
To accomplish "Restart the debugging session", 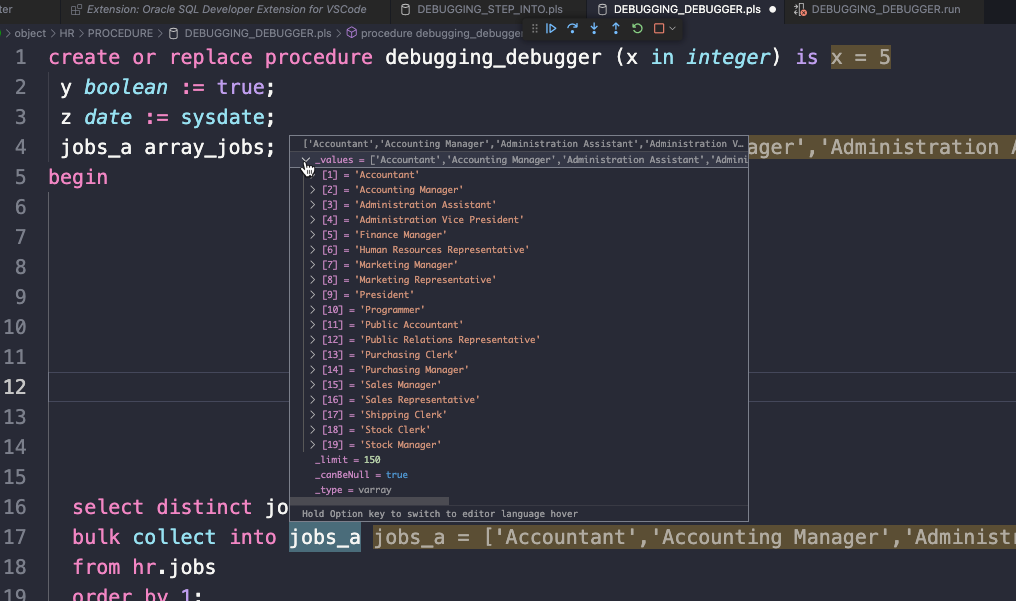I will point(637,29).
